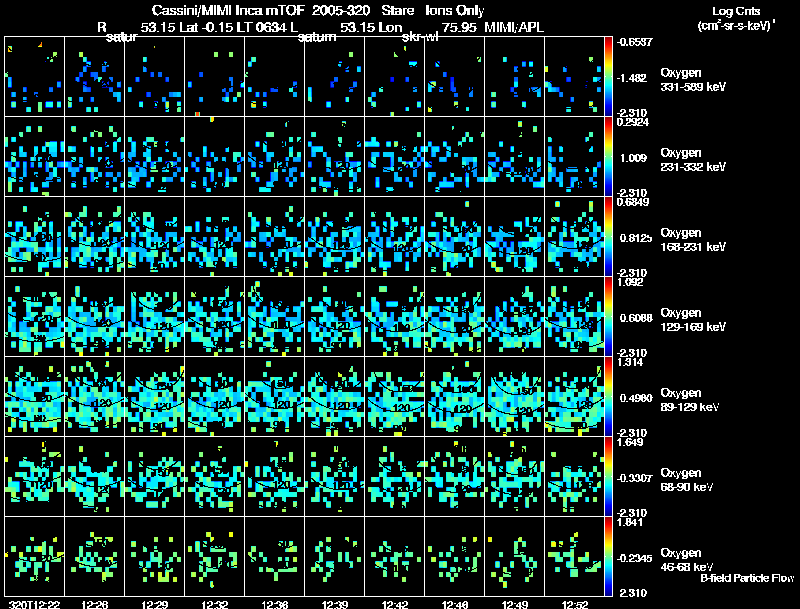Click the Oxygen 89-129 keV label

point(690,400)
